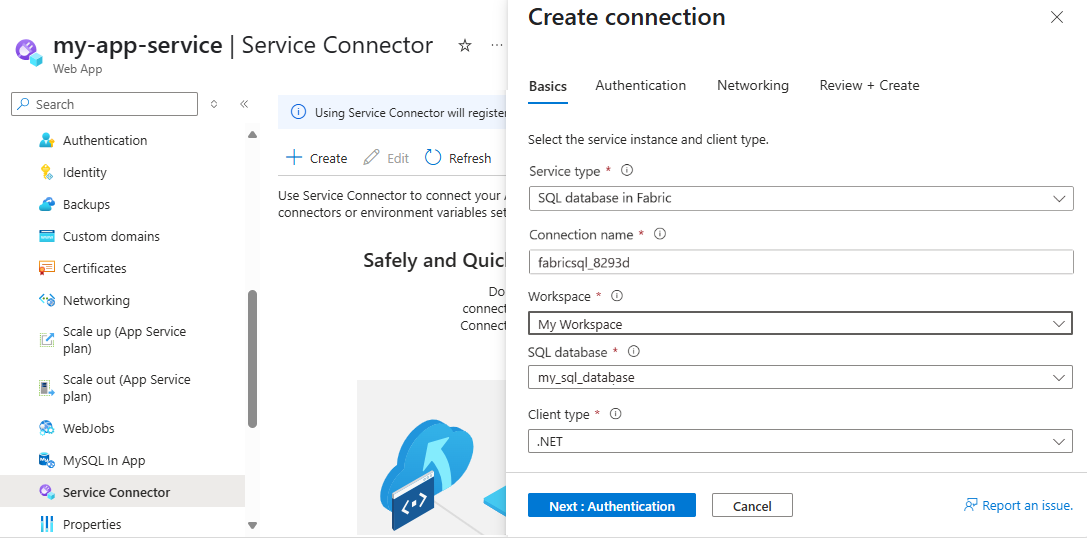Open Identity in the sidebar menu
The height and width of the screenshot is (538, 1087).
pyautogui.click(x=85, y=173)
